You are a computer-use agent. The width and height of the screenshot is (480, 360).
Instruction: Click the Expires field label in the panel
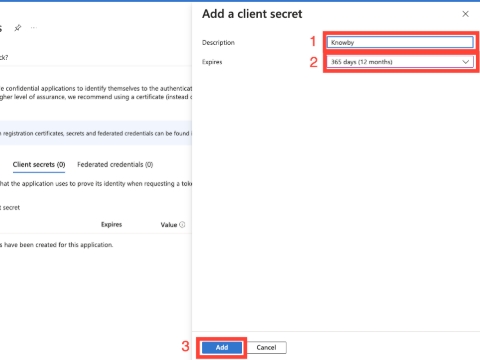(x=212, y=62)
